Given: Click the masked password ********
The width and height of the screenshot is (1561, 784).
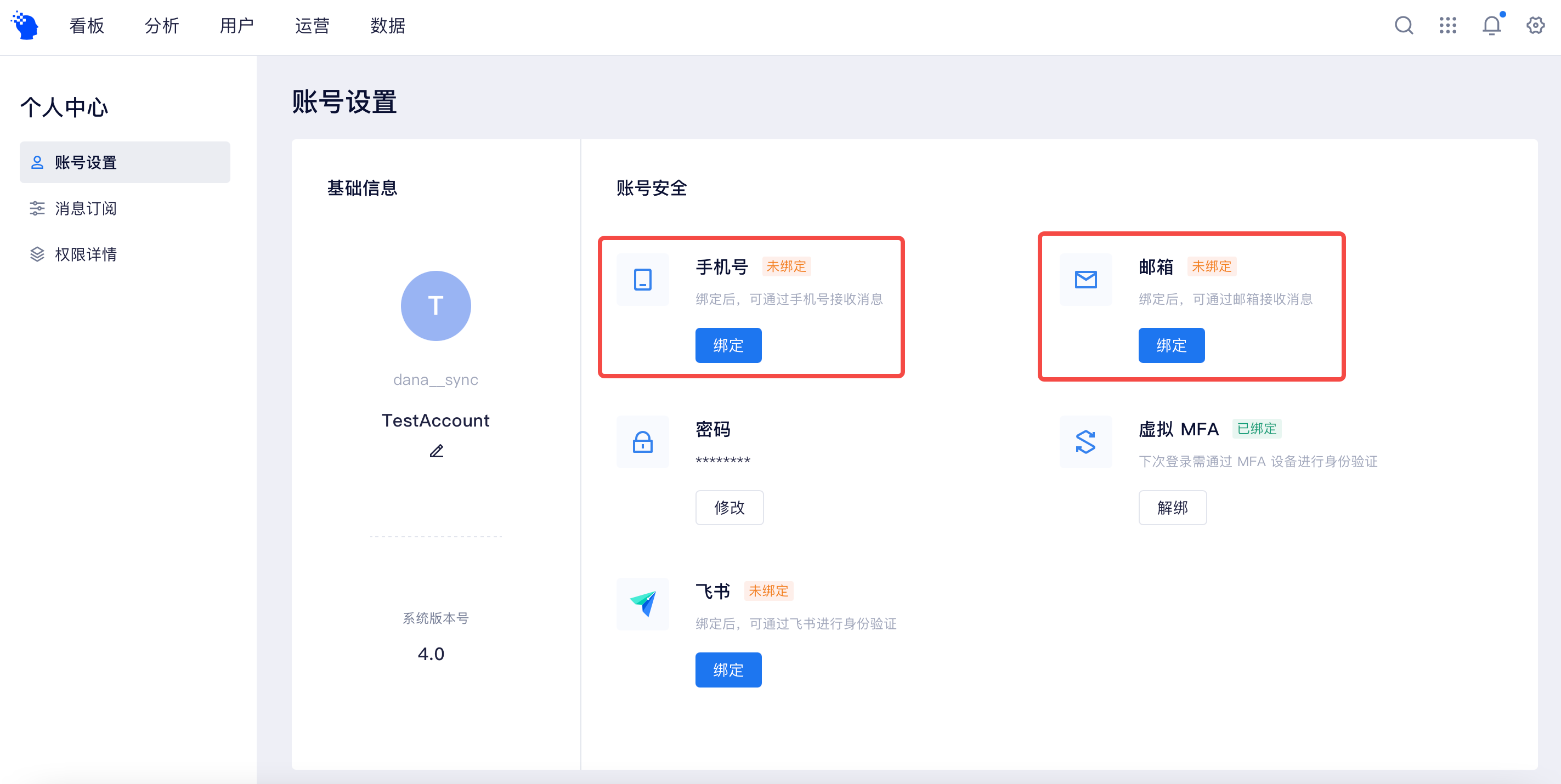Looking at the screenshot, I should (723, 461).
